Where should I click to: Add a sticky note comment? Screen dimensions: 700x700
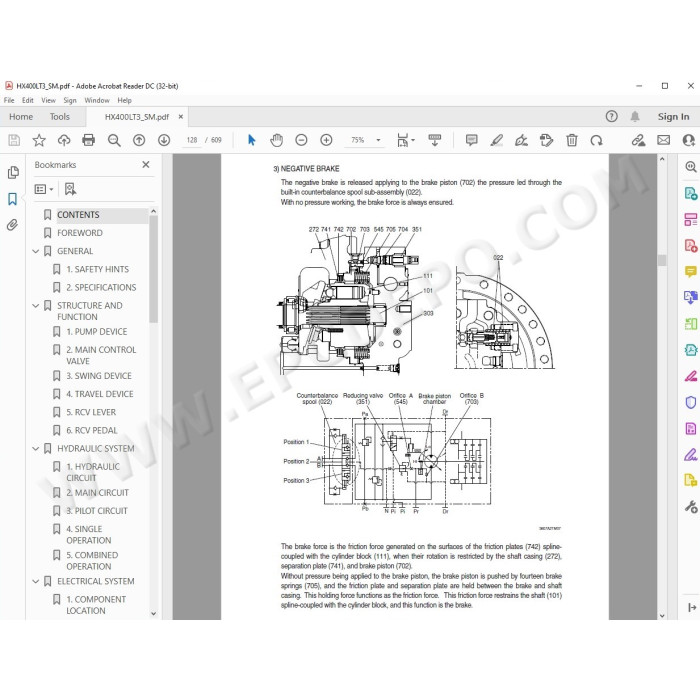[x=471, y=140]
